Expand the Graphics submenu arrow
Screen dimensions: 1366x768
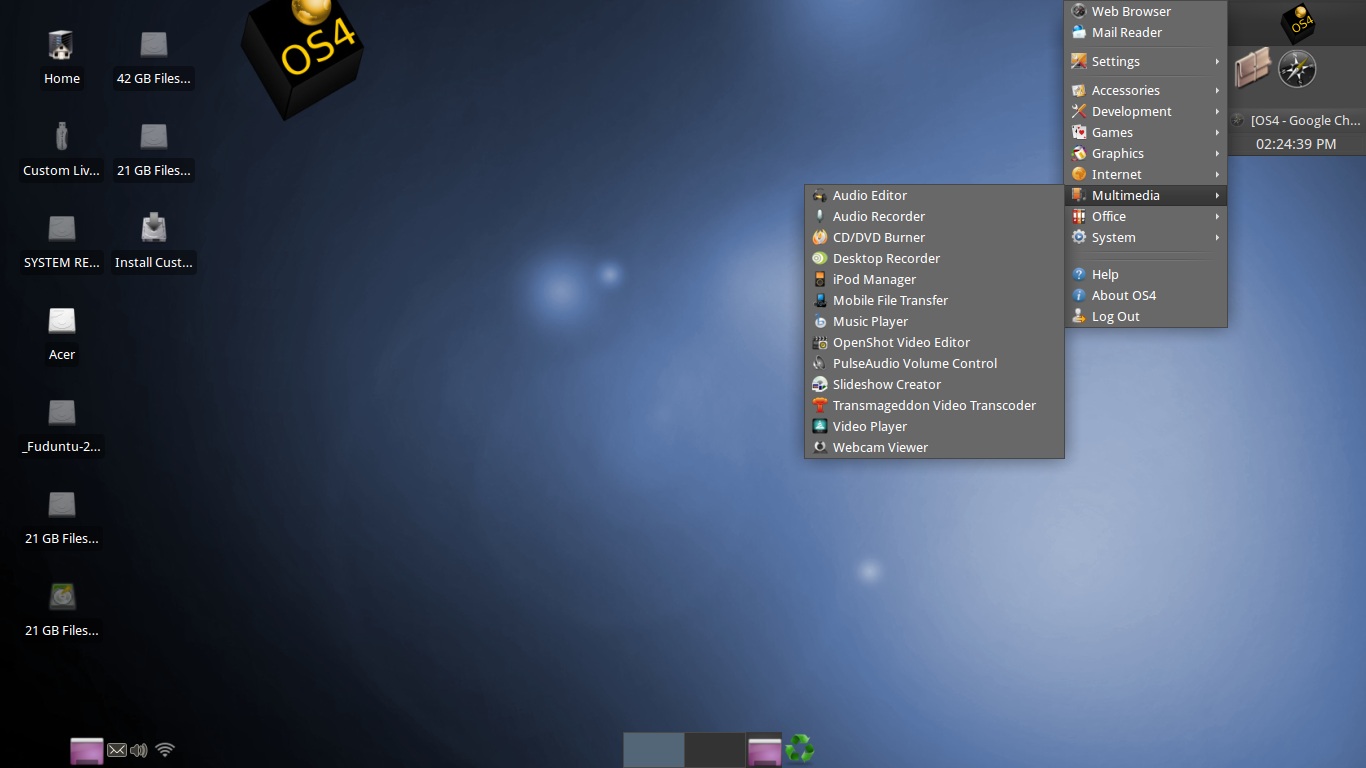coord(1217,154)
